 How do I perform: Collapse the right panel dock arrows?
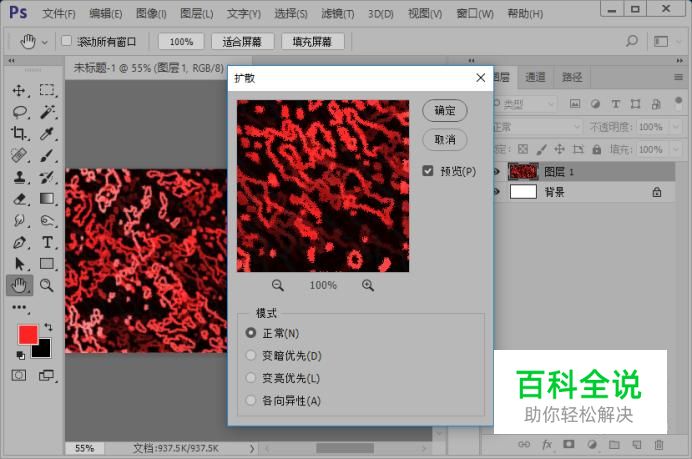tap(679, 60)
